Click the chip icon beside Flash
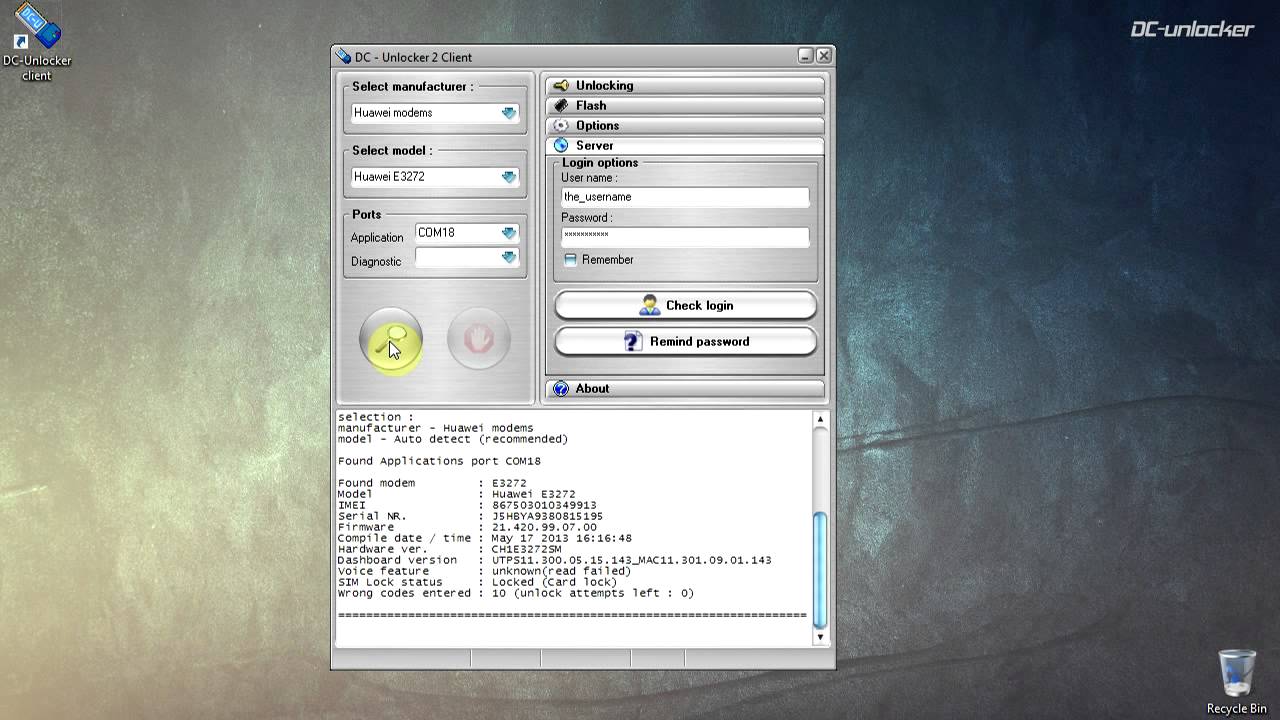Image resolution: width=1280 pixels, height=720 pixels. tap(561, 106)
